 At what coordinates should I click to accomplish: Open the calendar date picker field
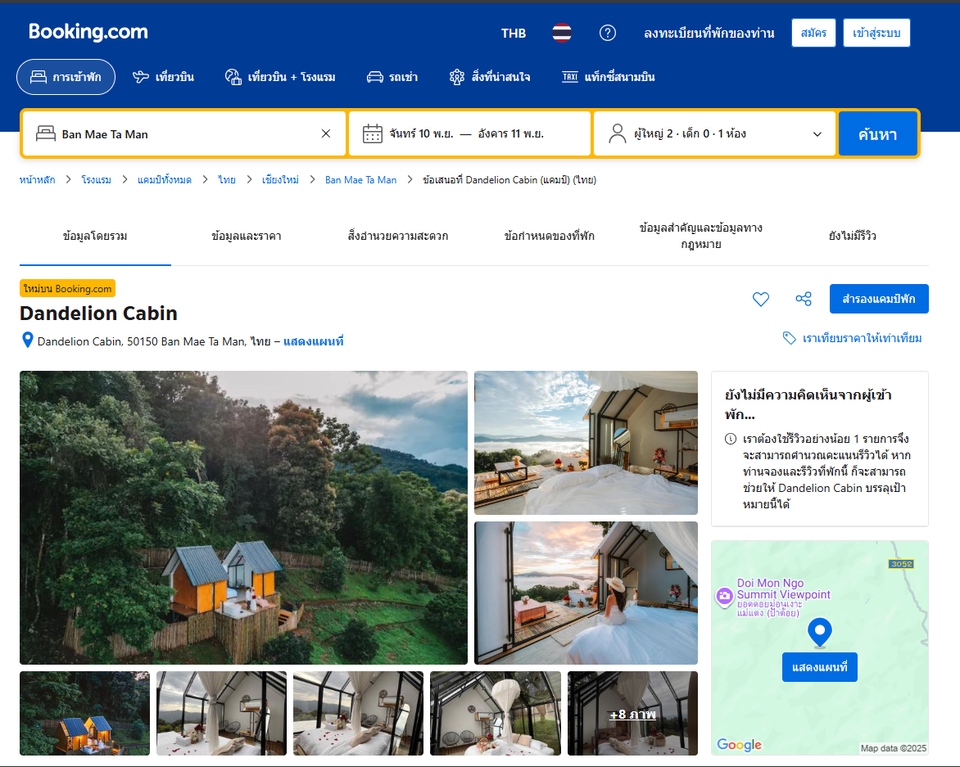[x=469, y=134]
